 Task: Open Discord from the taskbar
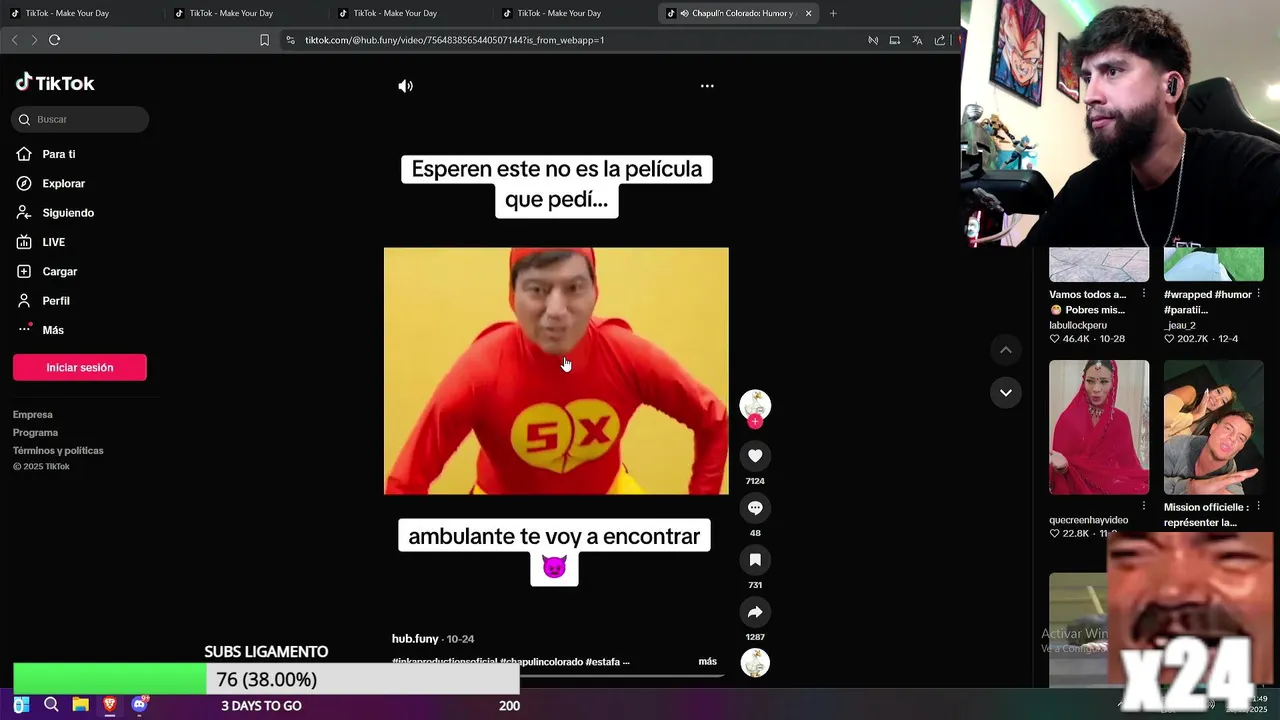[139, 705]
